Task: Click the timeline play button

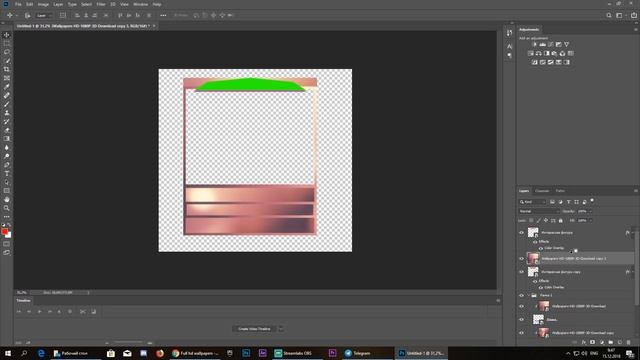Action: tap(40, 311)
